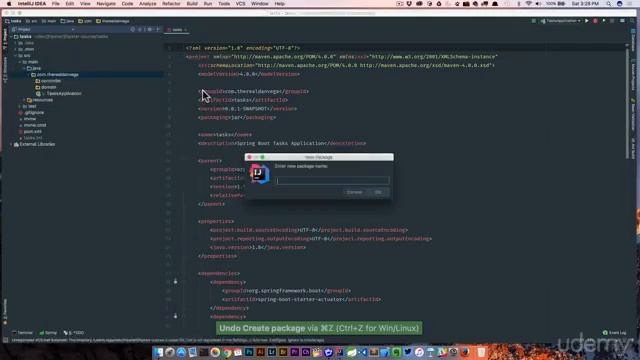Open the TODO tool window button
This screenshot has height=360, width=640.
pos(74,333)
